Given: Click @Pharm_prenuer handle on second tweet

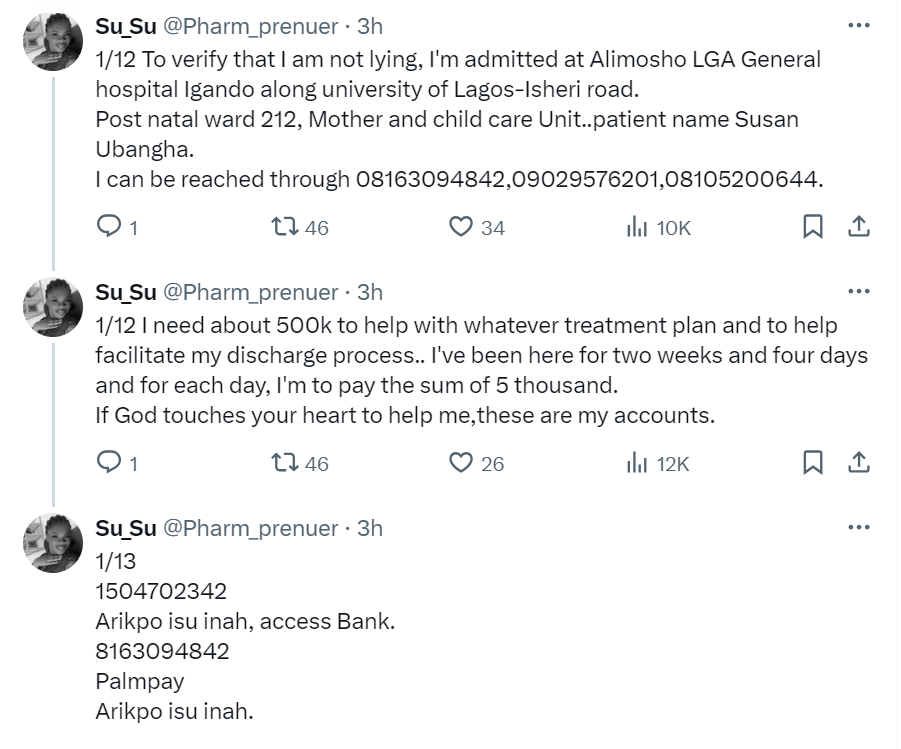Looking at the screenshot, I should coord(250,292).
